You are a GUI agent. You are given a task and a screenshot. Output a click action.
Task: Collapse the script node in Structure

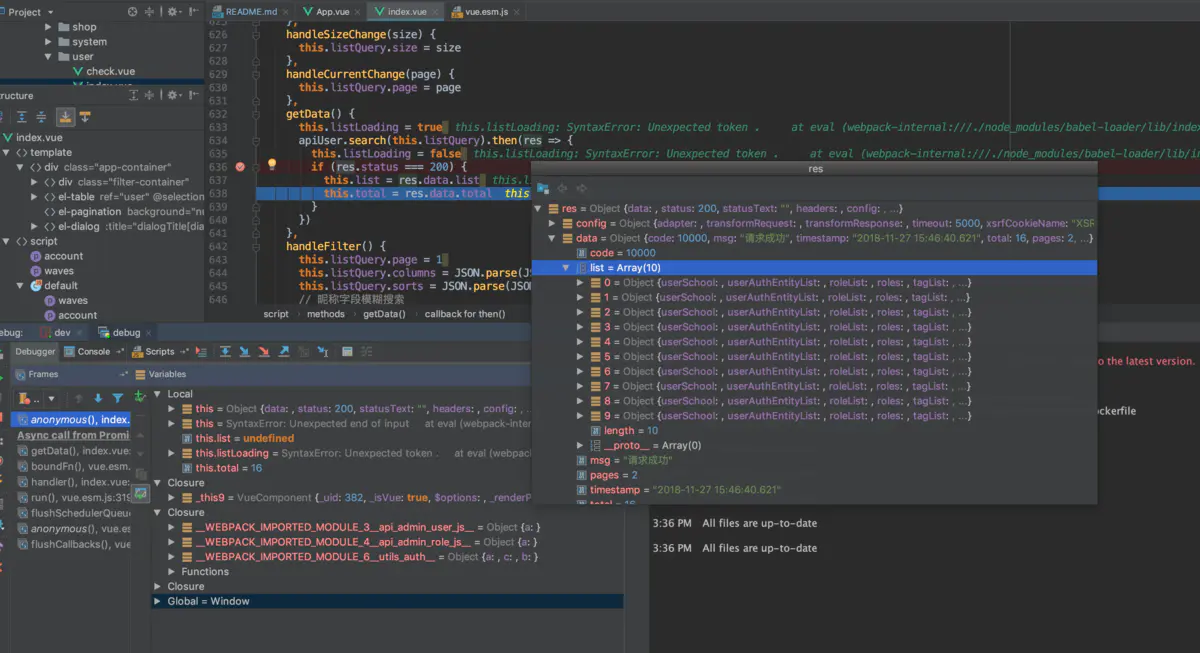[x=7, y=241]
